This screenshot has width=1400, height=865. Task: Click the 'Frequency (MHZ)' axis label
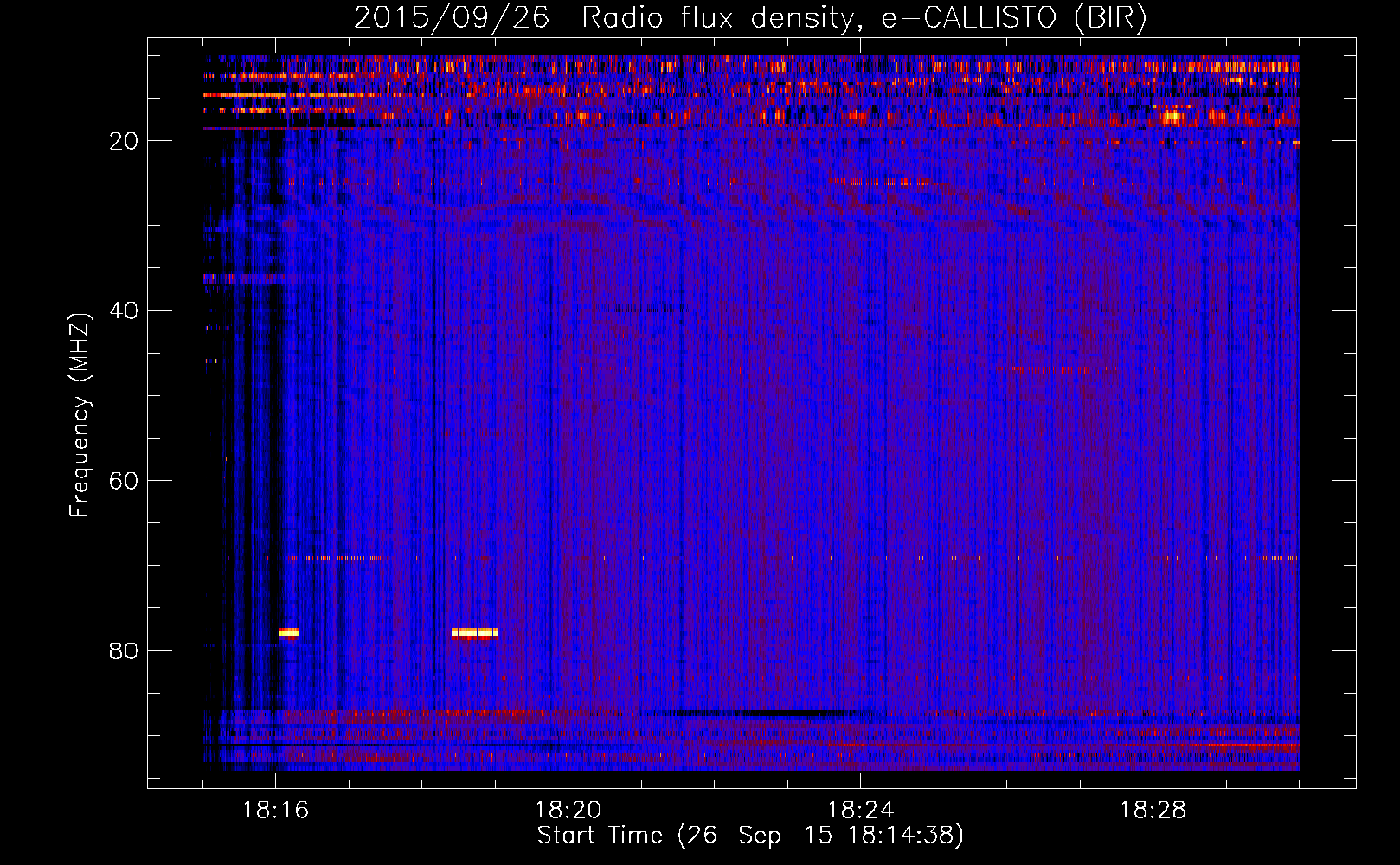click(x=80, y=415)
